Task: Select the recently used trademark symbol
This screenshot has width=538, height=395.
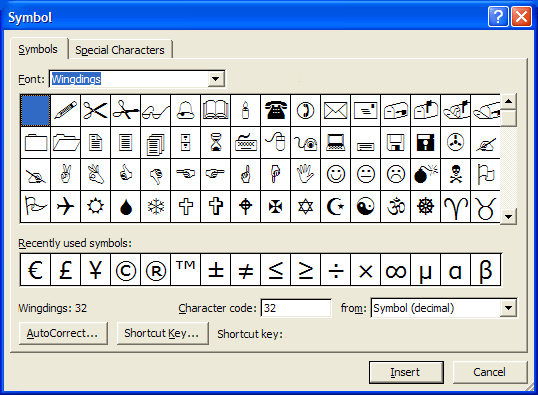Action: click(x=186, y=270)
